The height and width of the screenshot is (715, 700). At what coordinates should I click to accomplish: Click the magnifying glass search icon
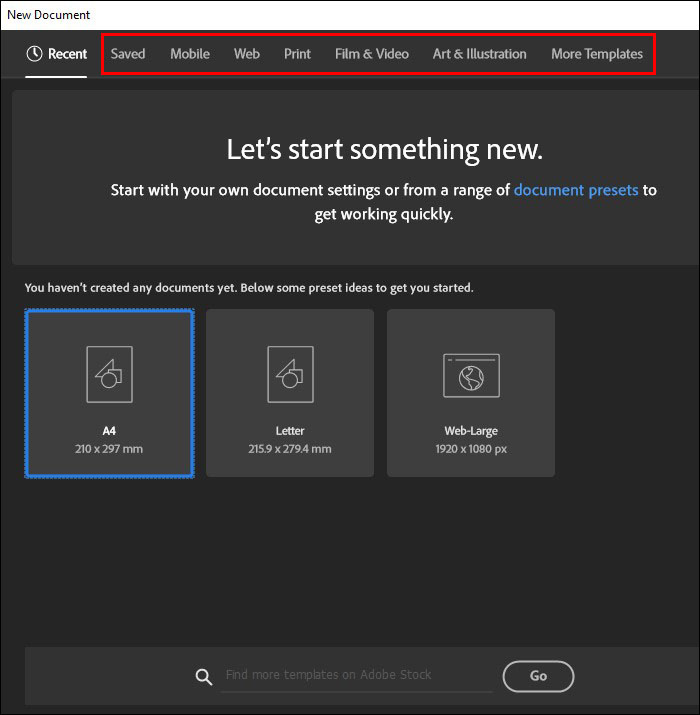(x=203, y=677)
